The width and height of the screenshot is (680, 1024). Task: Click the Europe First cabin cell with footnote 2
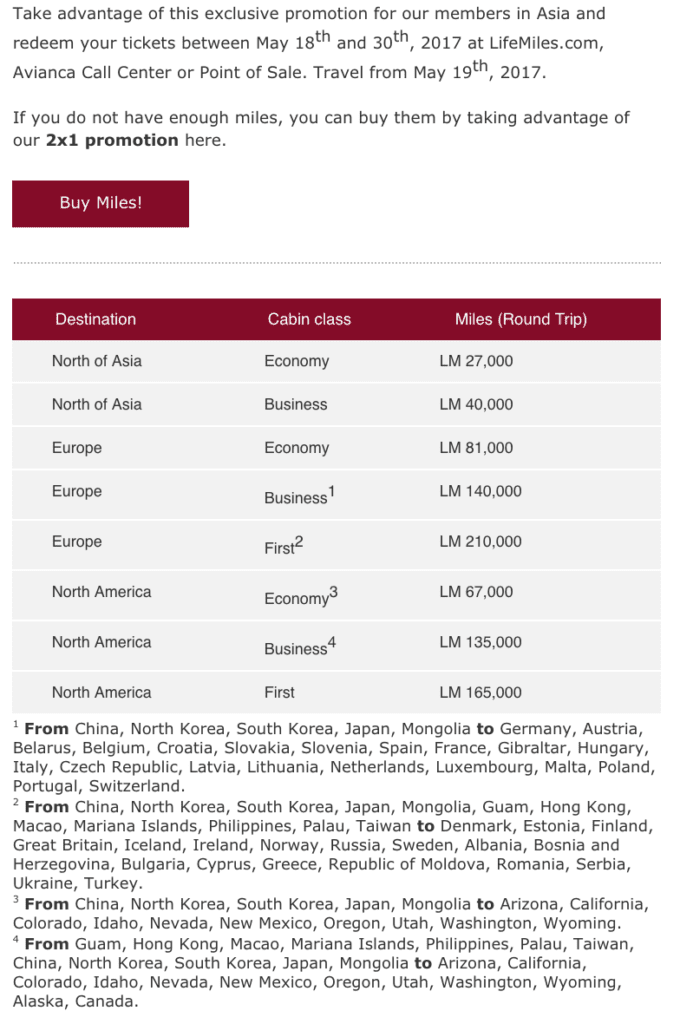click(283, 546)
